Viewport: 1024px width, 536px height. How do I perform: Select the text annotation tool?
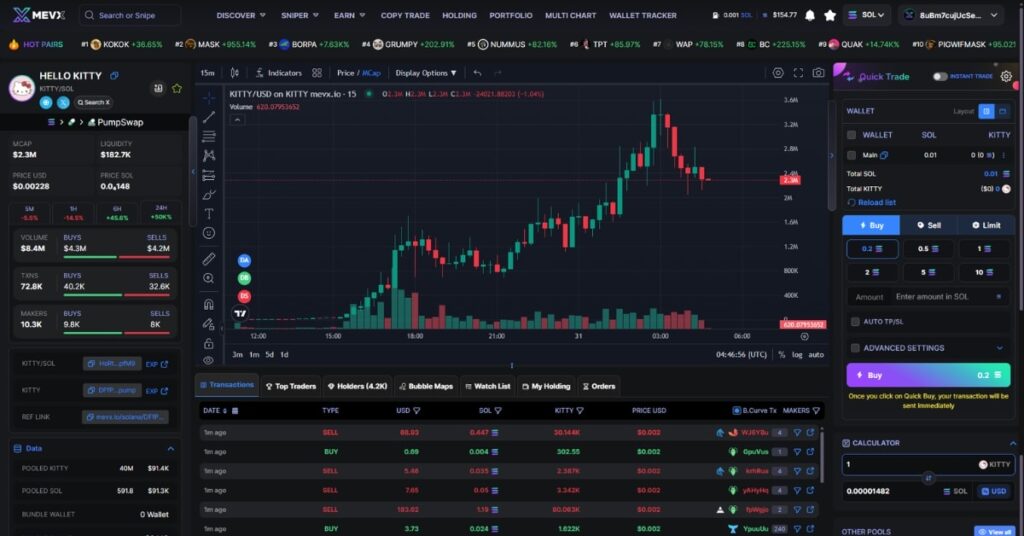coord(208,214)
